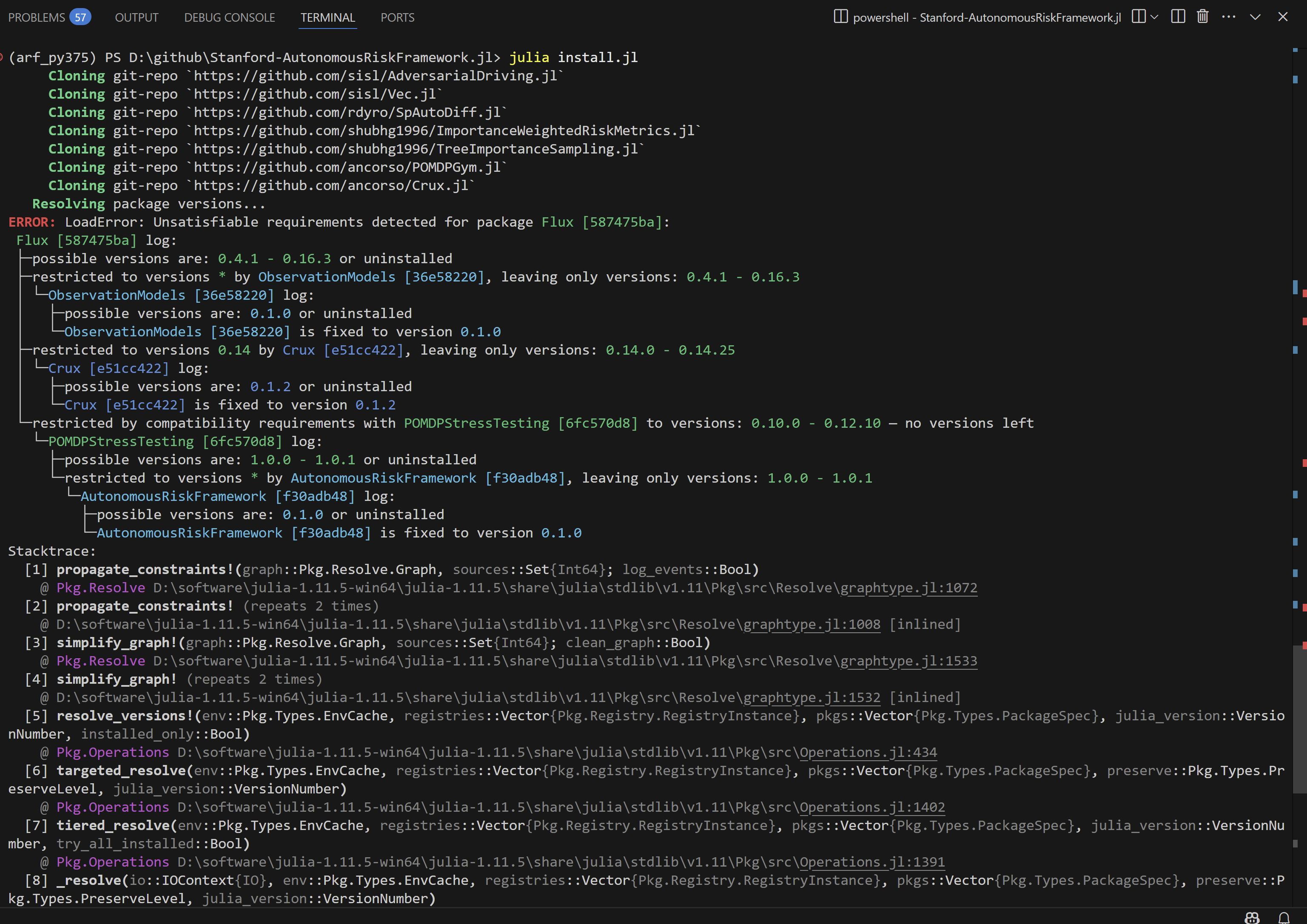Select the DEBUG CONSOLE tab
The image size is (1307, 924).
click(x=229, y=17)
